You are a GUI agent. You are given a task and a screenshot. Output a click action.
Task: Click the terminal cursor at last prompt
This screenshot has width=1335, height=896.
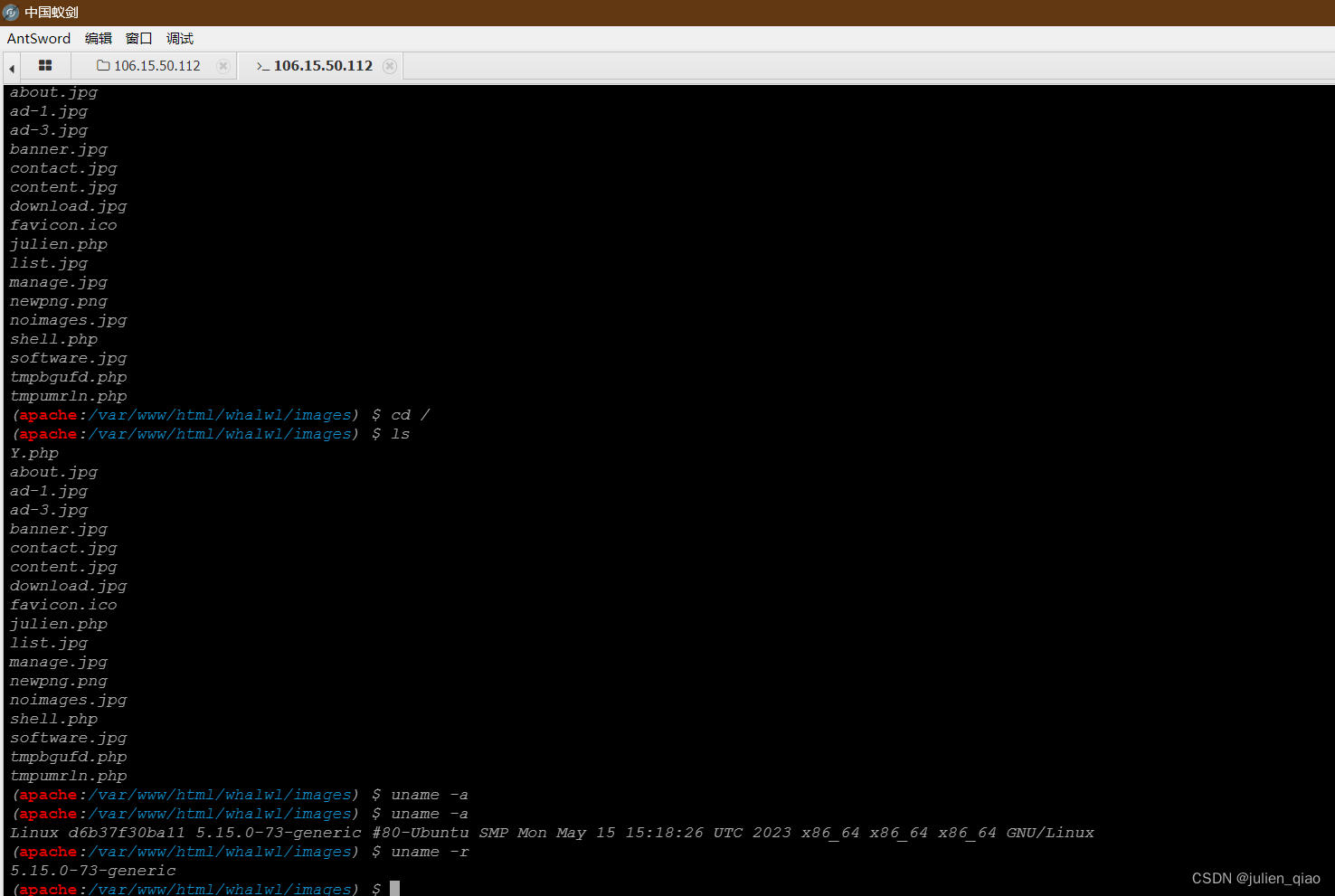(x=394, y=889)
